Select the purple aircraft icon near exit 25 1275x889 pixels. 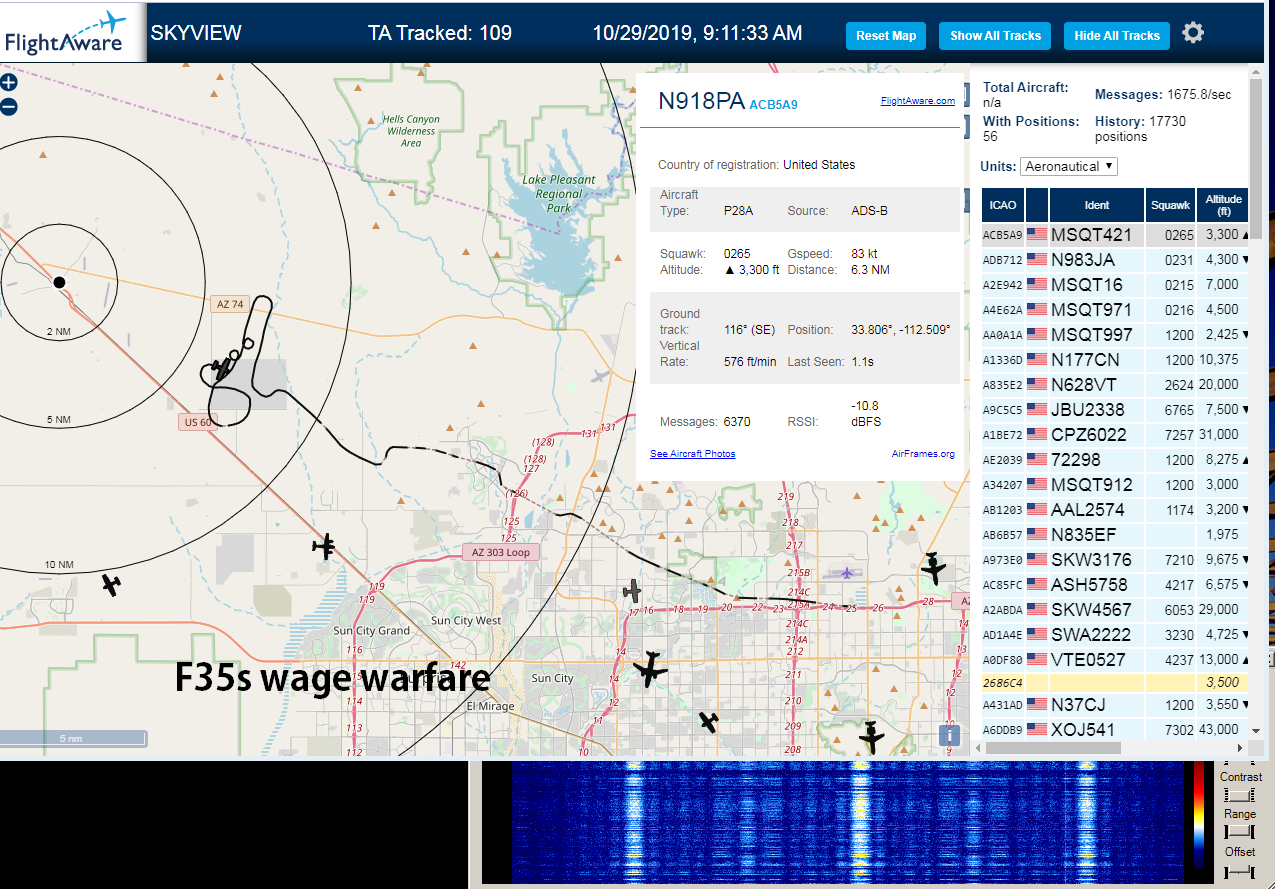click(x=848, y=573)
